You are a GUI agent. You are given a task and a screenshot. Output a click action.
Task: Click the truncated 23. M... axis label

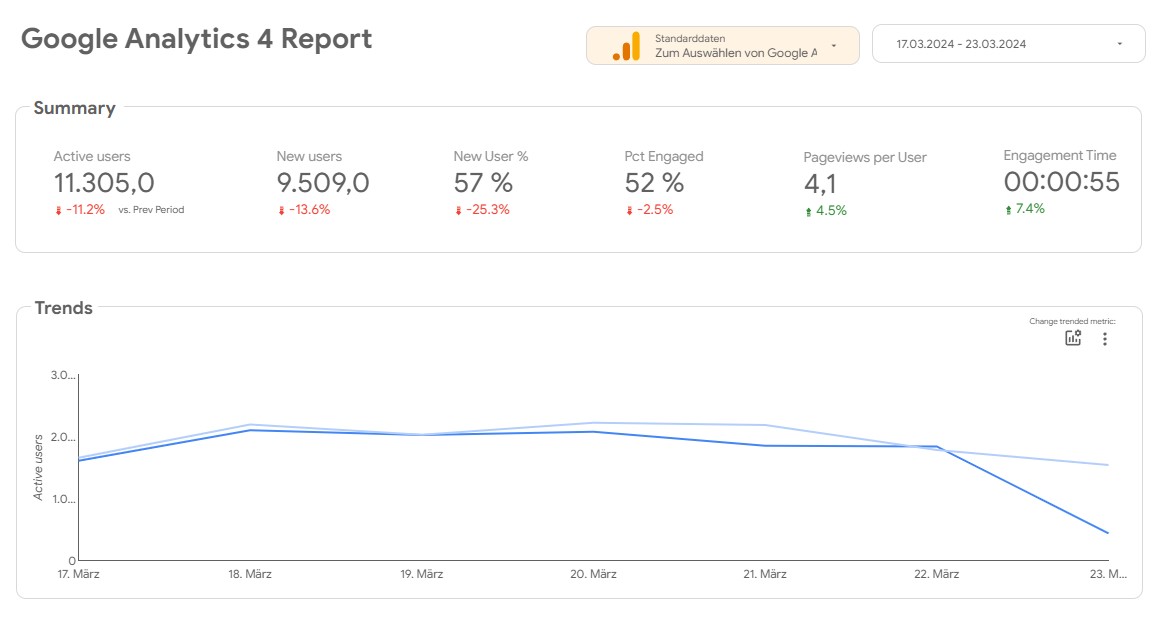tap(1108, 574)
